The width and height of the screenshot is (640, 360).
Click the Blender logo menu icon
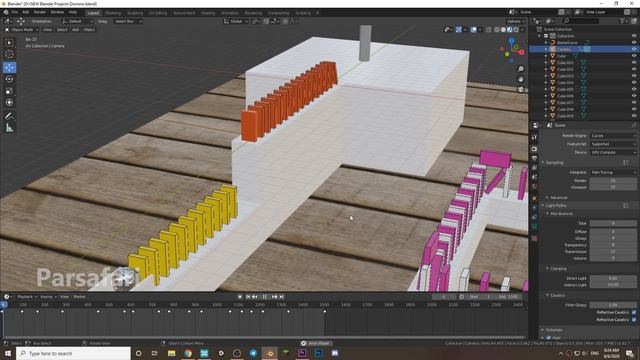(6, 12)
